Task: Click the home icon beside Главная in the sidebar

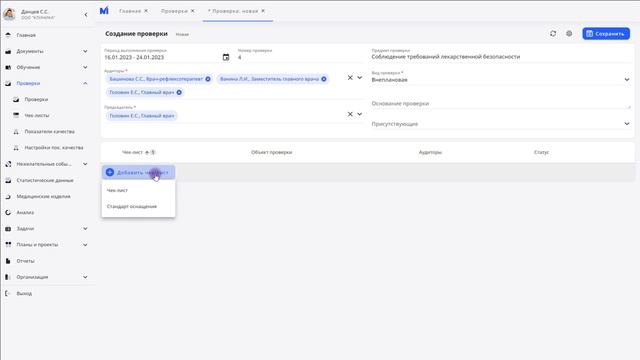Action: [8, 35]
